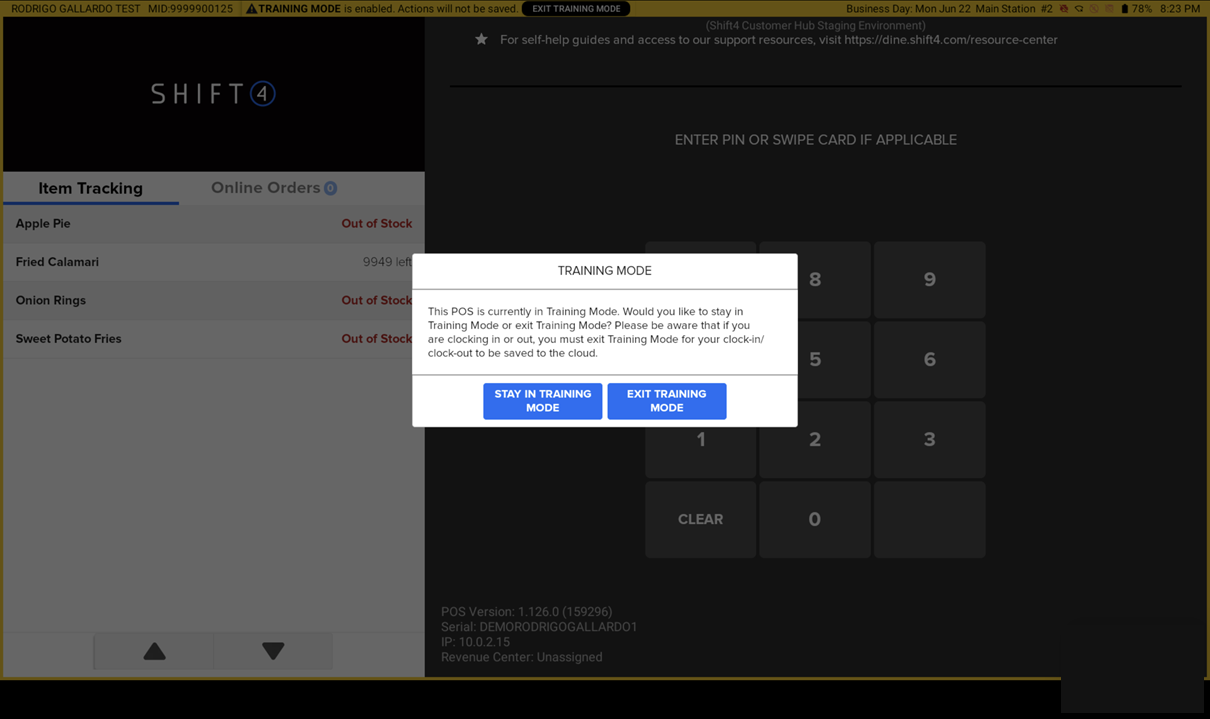Click the Shift4 logo

pos(213,94)
